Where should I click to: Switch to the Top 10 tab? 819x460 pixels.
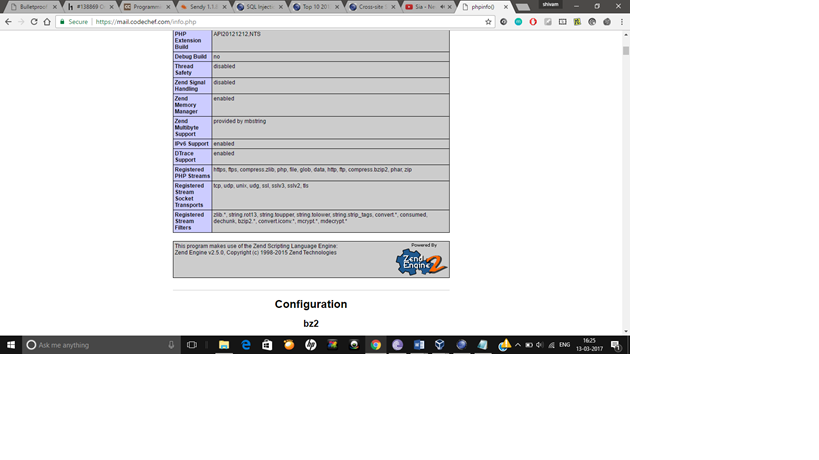pos(315,7)
